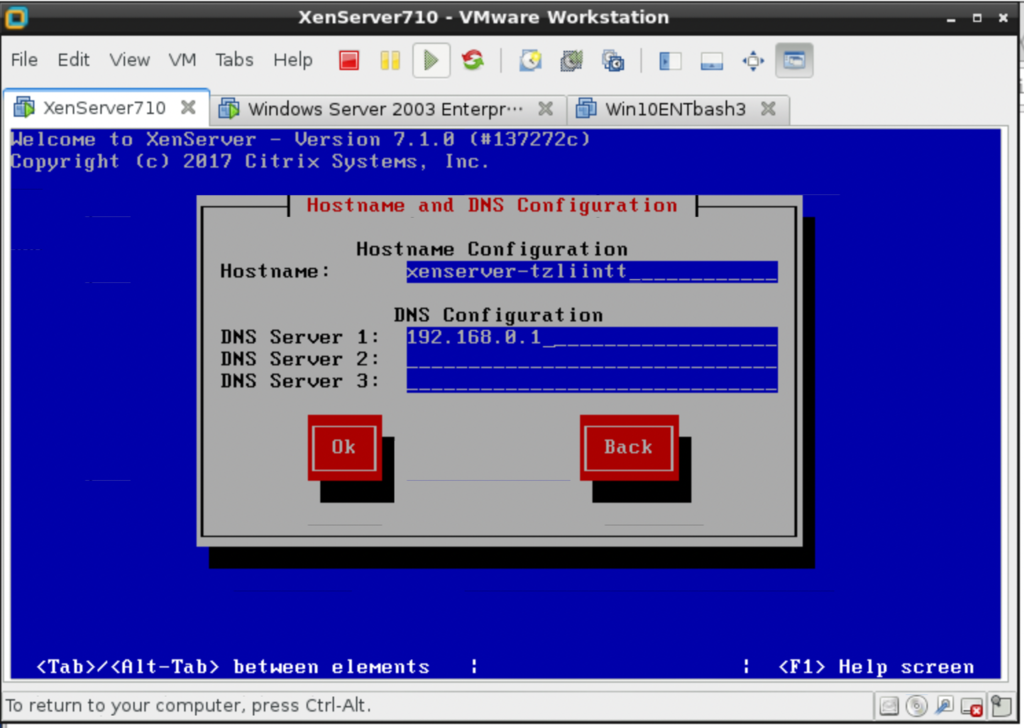The height and width of the screenshot is (728, 1024).
Task: Click the DNS Server 1 field
Action: pos(592,338)
